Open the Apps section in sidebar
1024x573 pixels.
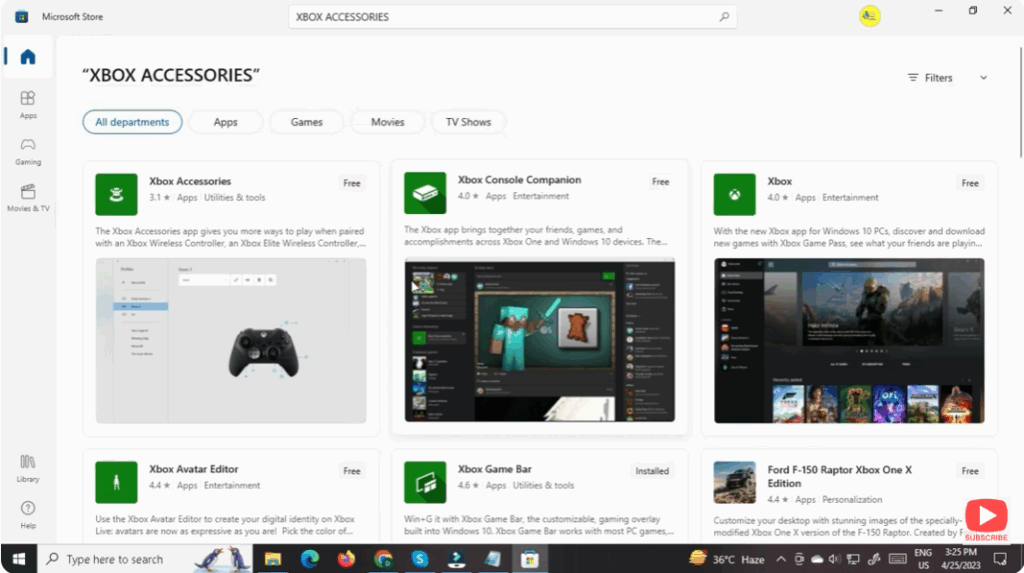point(28,103)
